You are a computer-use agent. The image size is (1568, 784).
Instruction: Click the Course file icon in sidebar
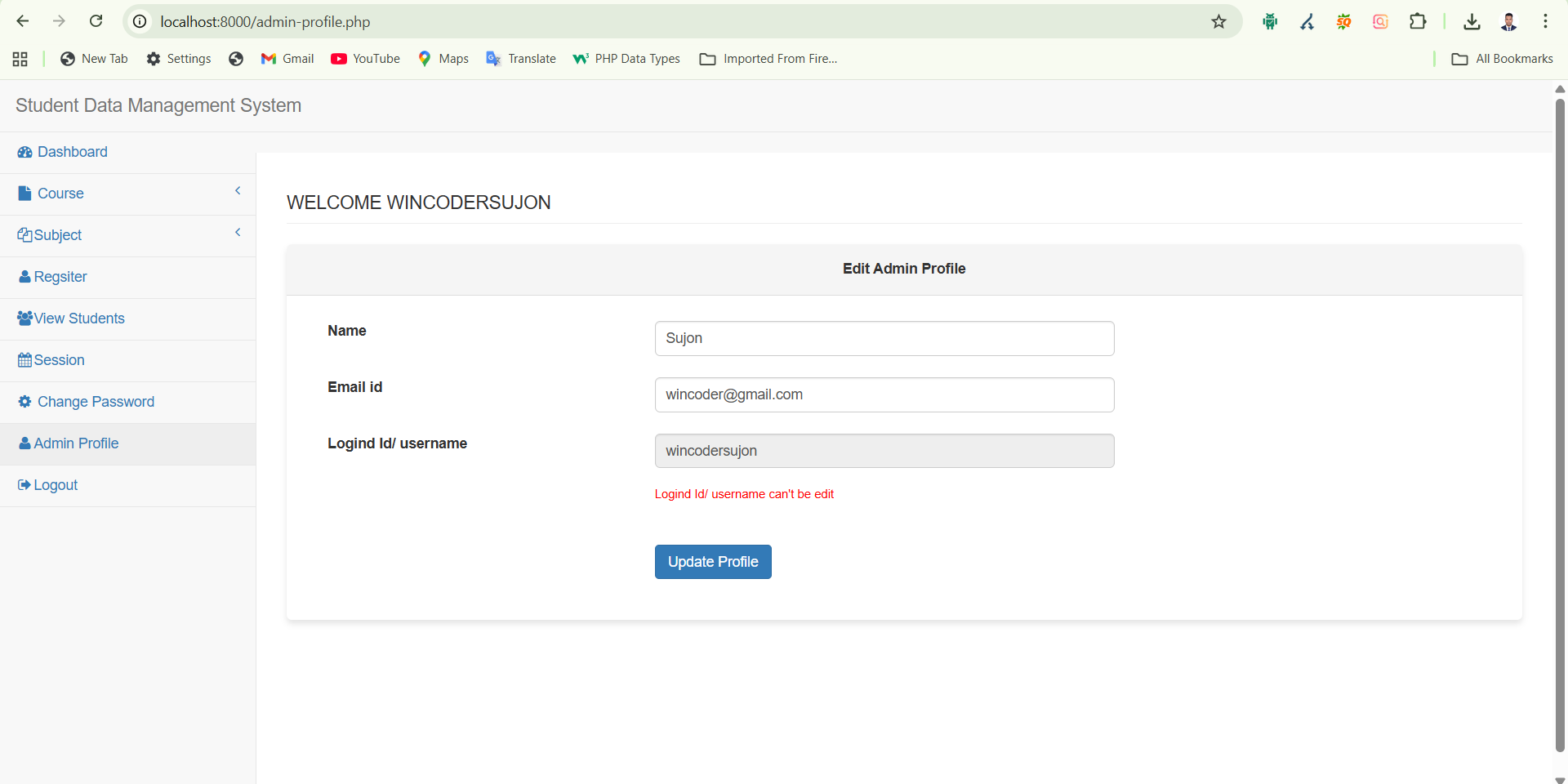click(x=24, y=194)
